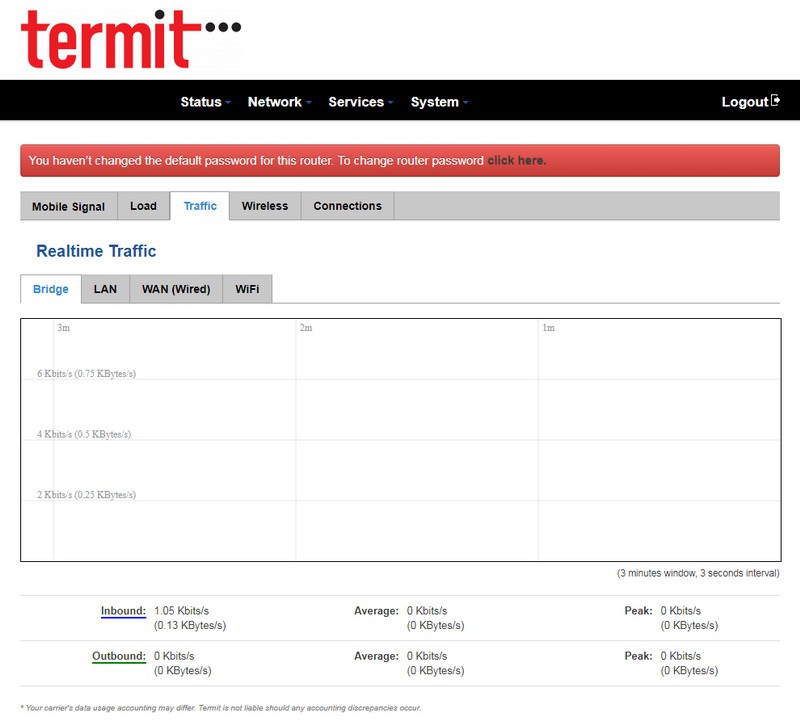Viewport: 800px width, 726px height.
Task: Click the Realtime Traffic heading
Action: [x=96, y=251]
